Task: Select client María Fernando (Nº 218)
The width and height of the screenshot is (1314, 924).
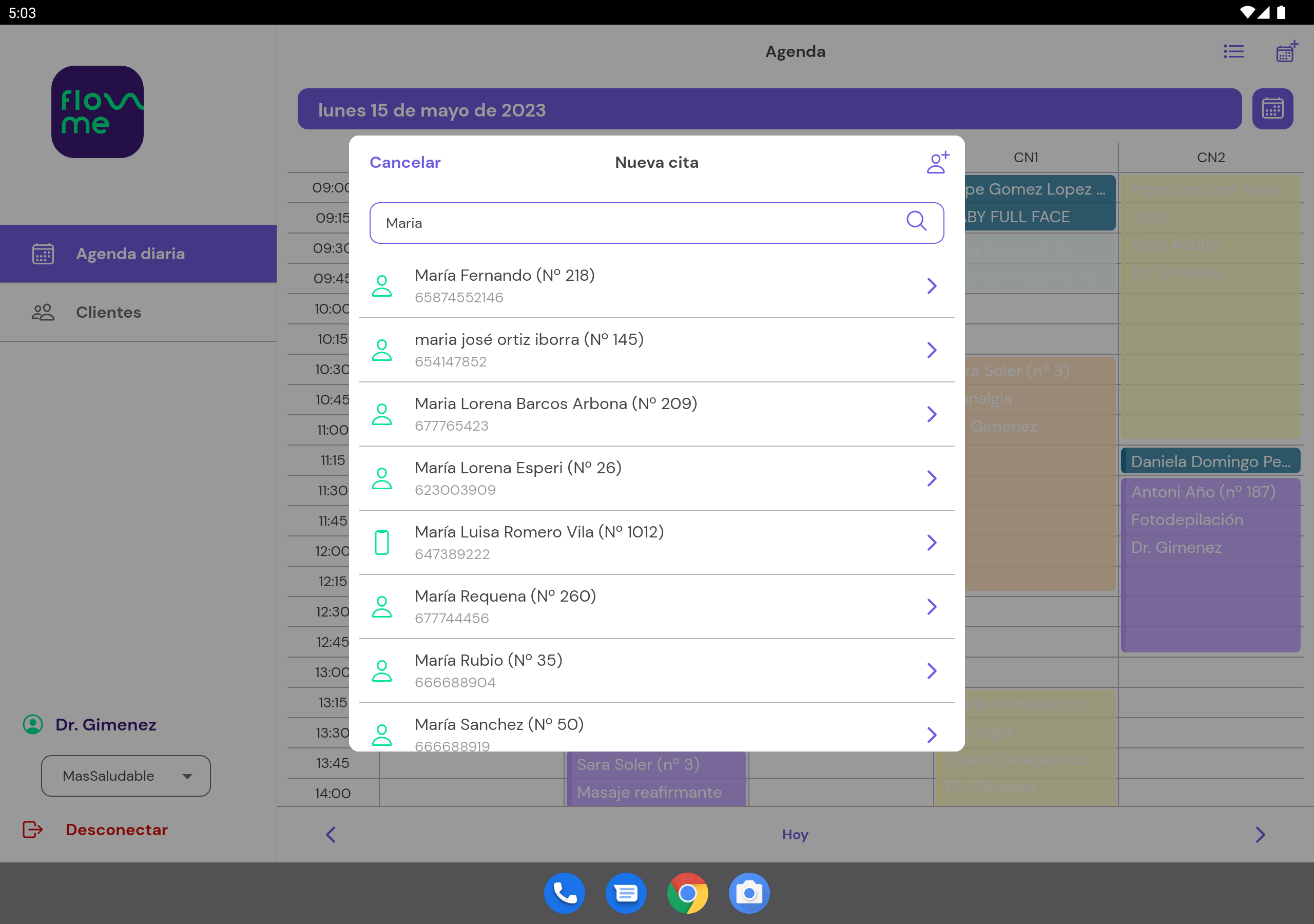Action: pos(656,286)
